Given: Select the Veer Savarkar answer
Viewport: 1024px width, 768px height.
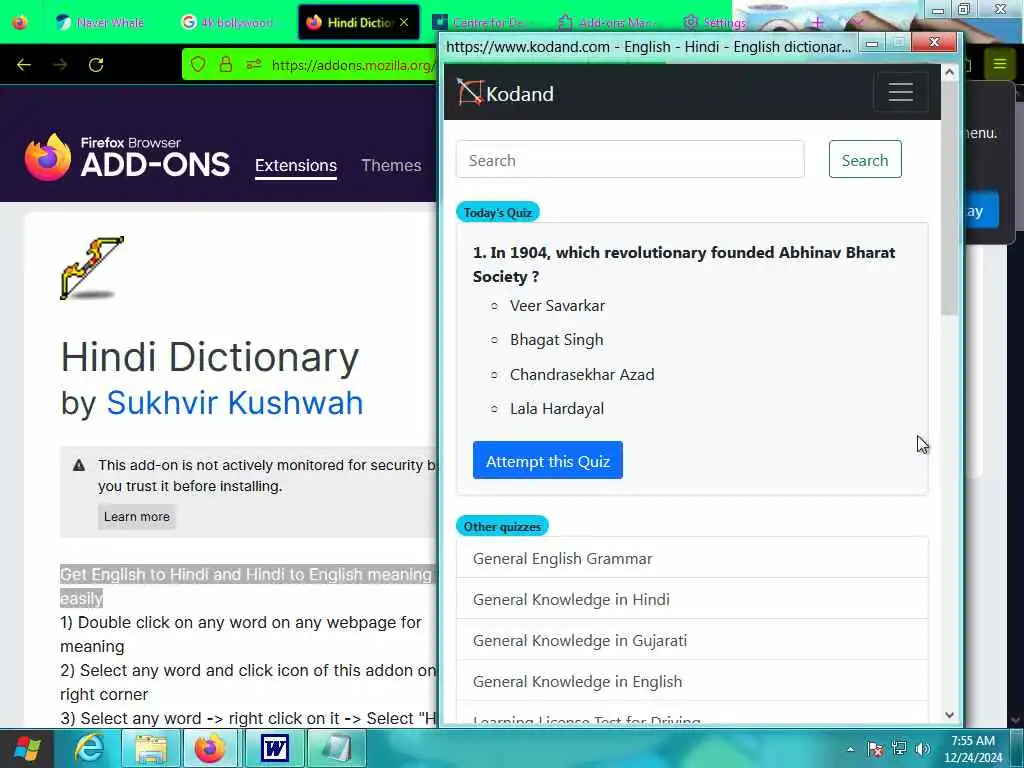Looking at the screenshot, I should tap(557, 306).
